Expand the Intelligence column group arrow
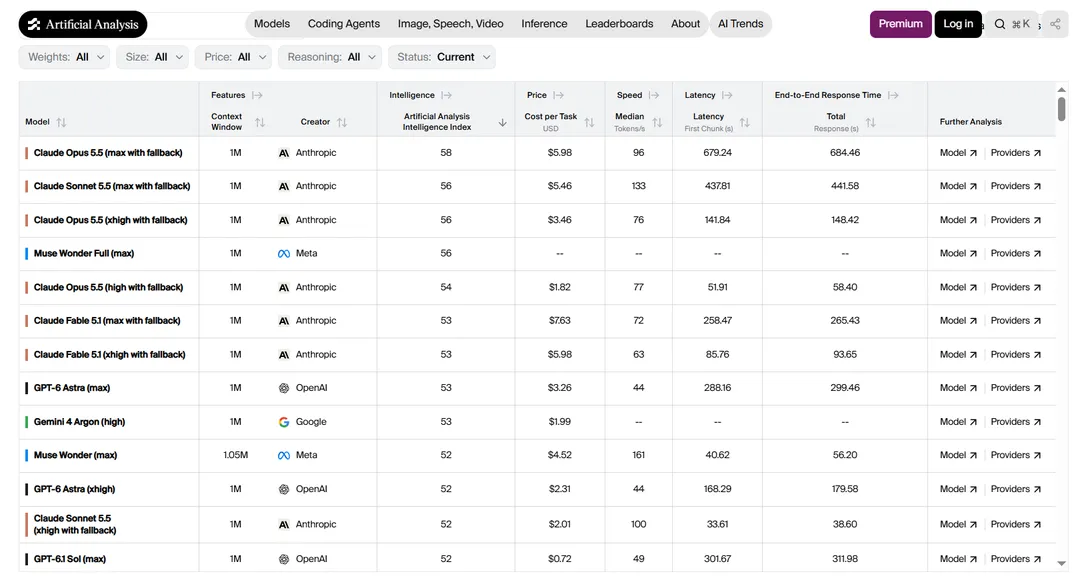The height and width of the screenshot is (580, 1080). (x=446, y=95)
